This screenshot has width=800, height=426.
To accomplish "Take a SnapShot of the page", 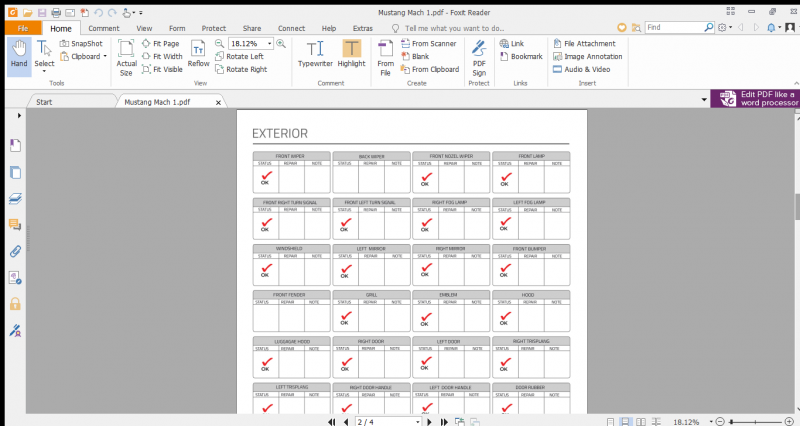I will tap(81, 43).
